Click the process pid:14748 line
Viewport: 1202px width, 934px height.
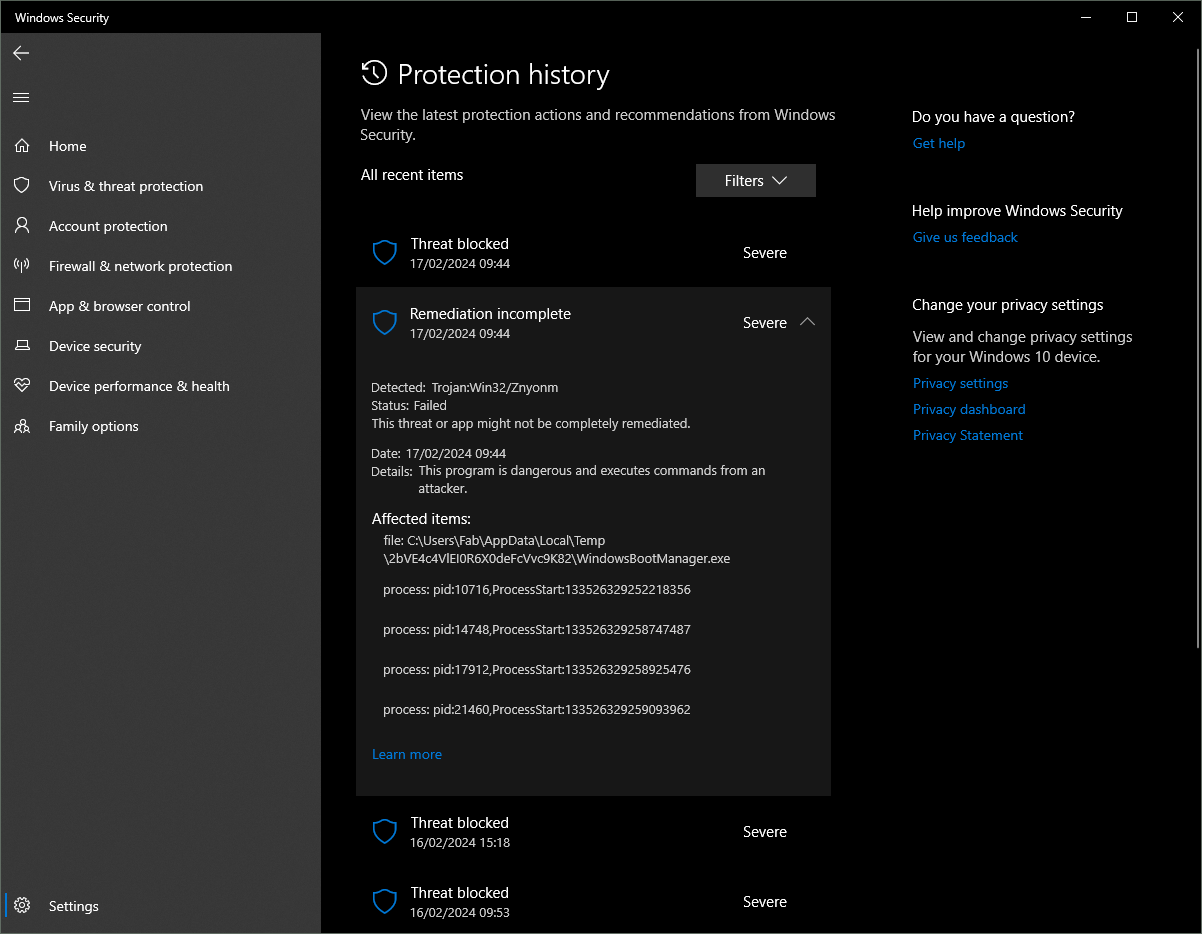(x=537, y=630)
